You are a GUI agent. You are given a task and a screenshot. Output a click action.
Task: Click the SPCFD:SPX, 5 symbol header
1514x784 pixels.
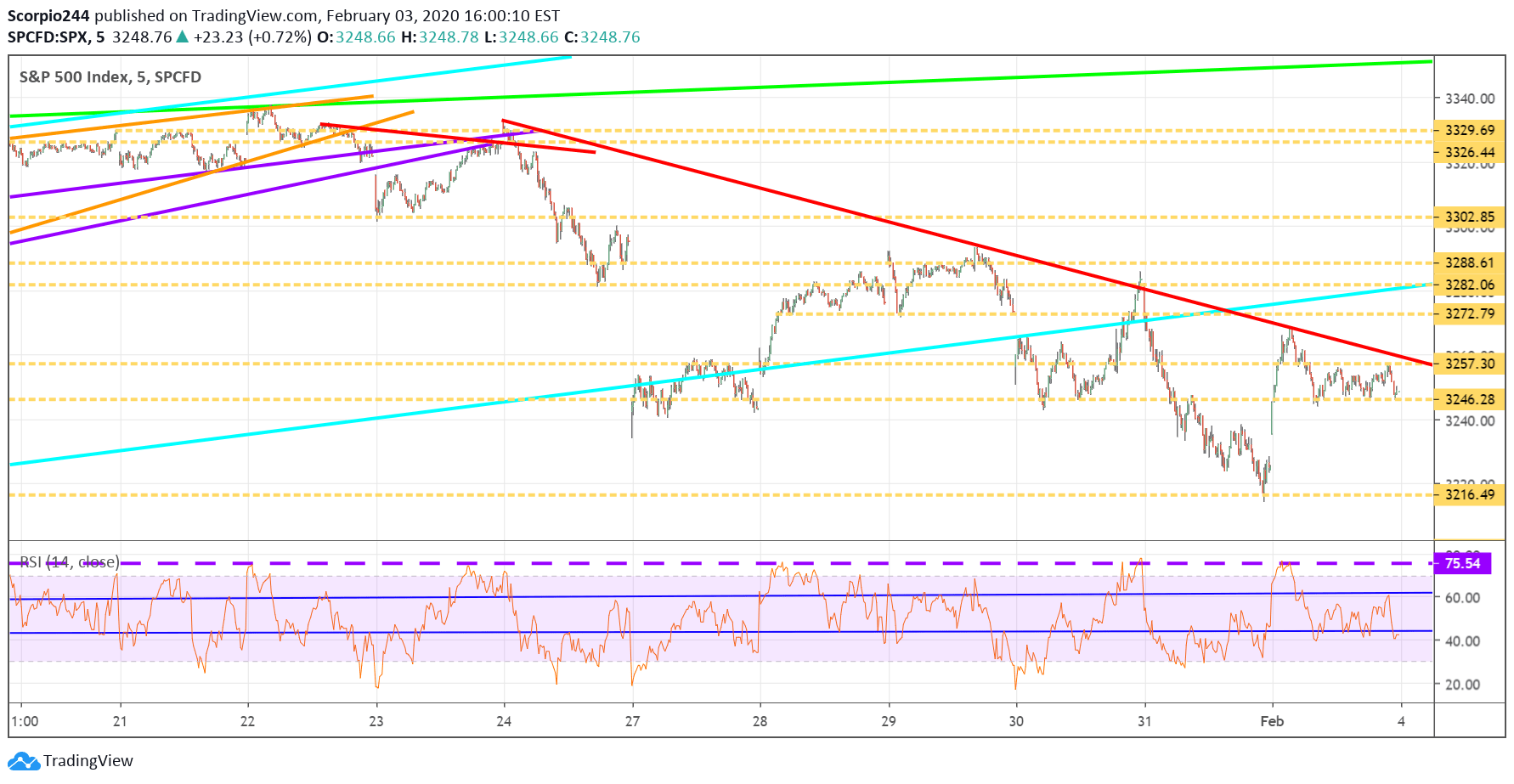click(x=56, y=37)
